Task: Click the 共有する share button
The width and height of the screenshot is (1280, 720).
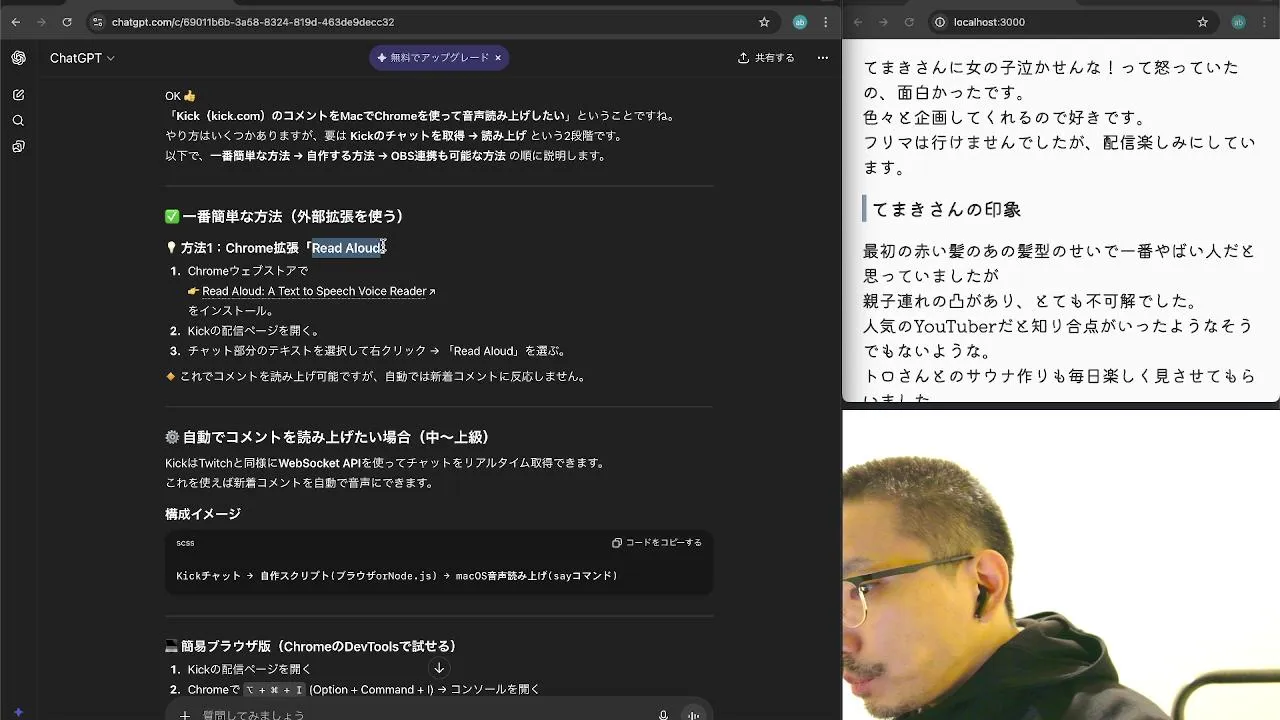Action: click(x=766, y=58)
